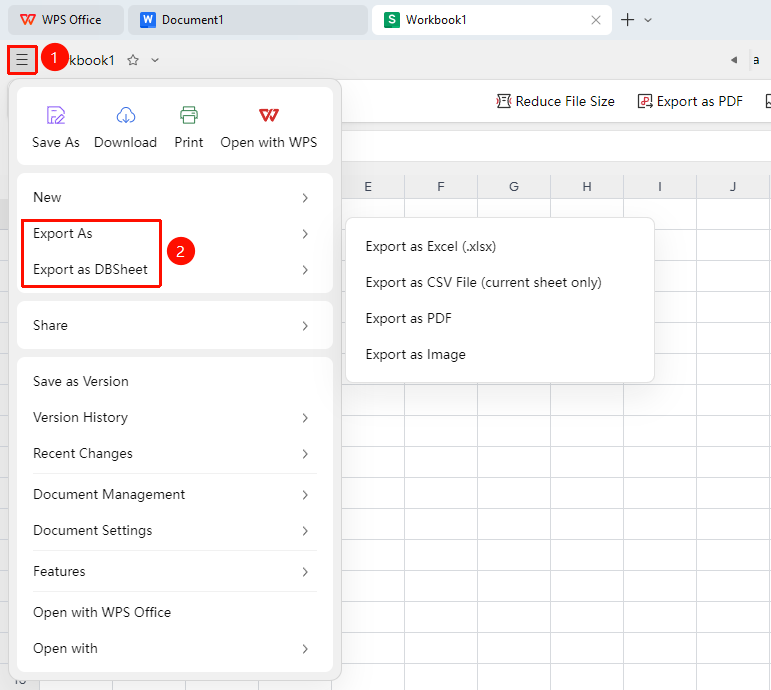Expand the Open with submenu arrow
The height and width of the screenshot is (690, 771).
(305, 649)
